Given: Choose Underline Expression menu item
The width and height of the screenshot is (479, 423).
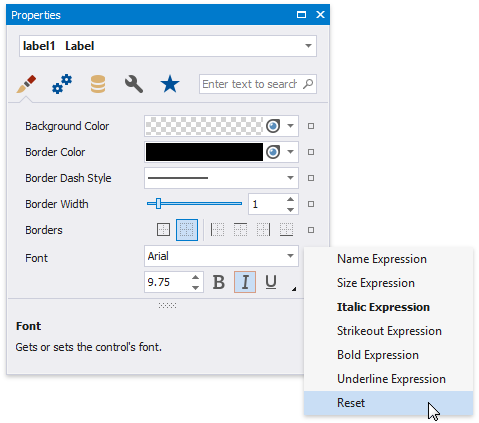Looking at the screenshot, I should (x=389, y=379).
